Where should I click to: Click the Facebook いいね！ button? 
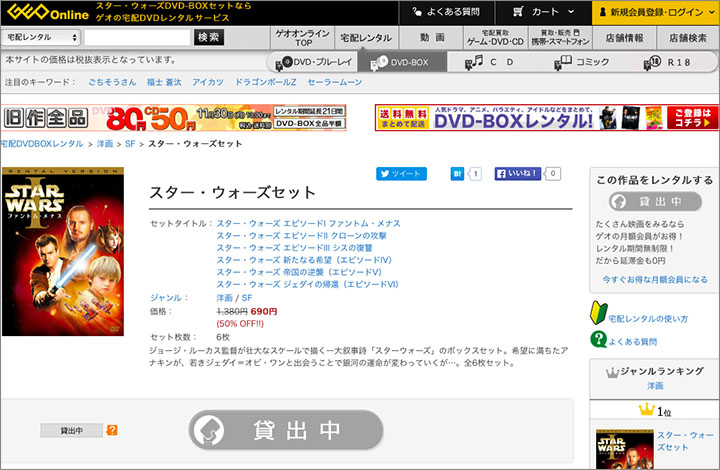pyautogui.click(x=518, y=173)
